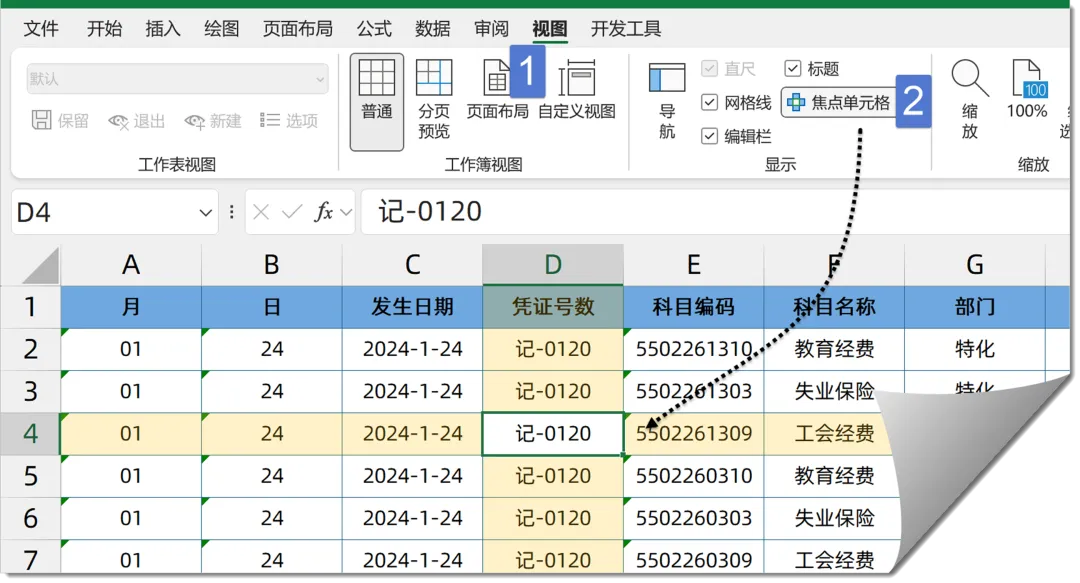
Task: Expand the formula bar fx dropdown chevron
Action: click(x=347, y=212)
